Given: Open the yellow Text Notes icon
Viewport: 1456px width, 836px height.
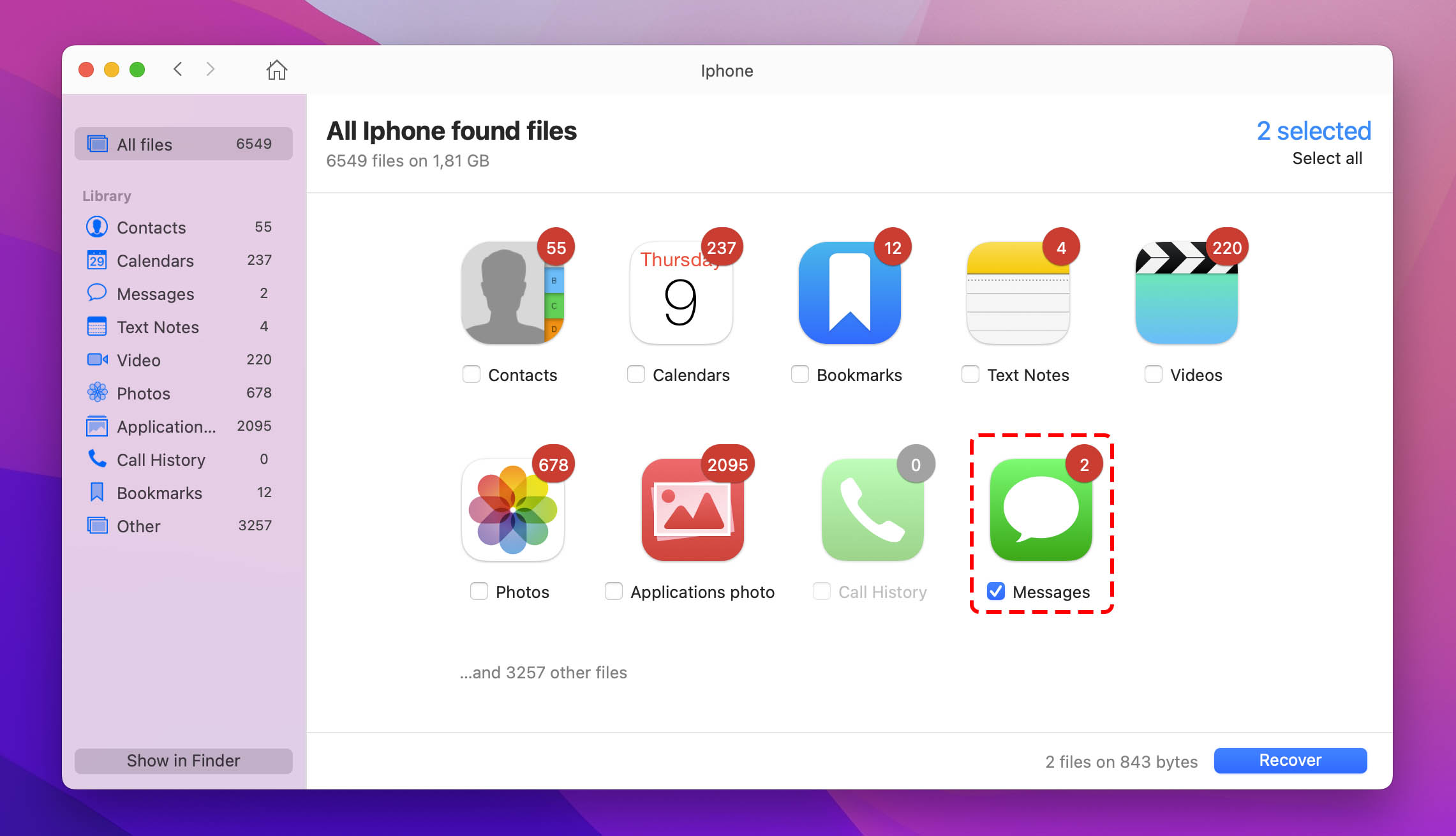Looking at the screenshot, I should click(1018, 293).
